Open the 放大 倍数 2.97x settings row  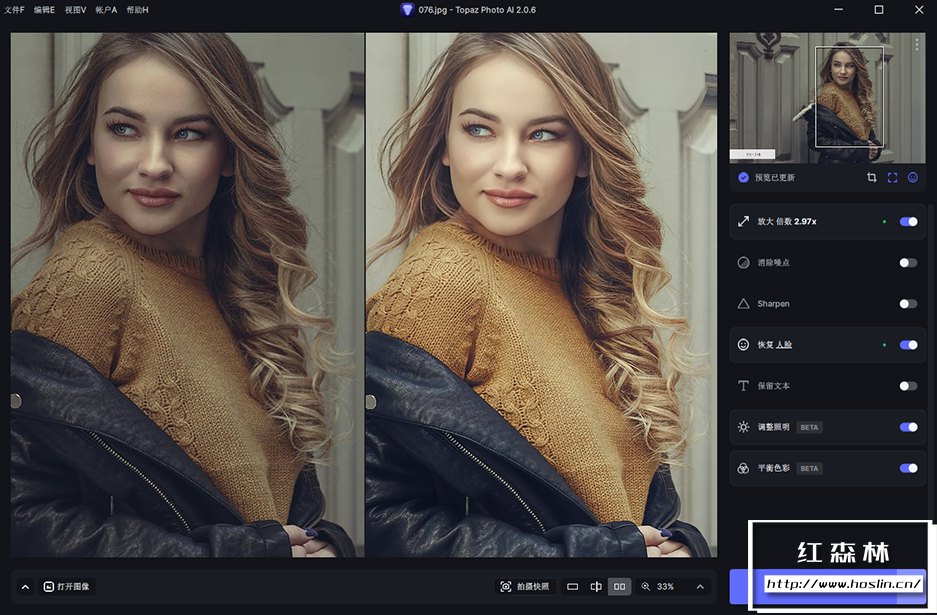point(828,222)
